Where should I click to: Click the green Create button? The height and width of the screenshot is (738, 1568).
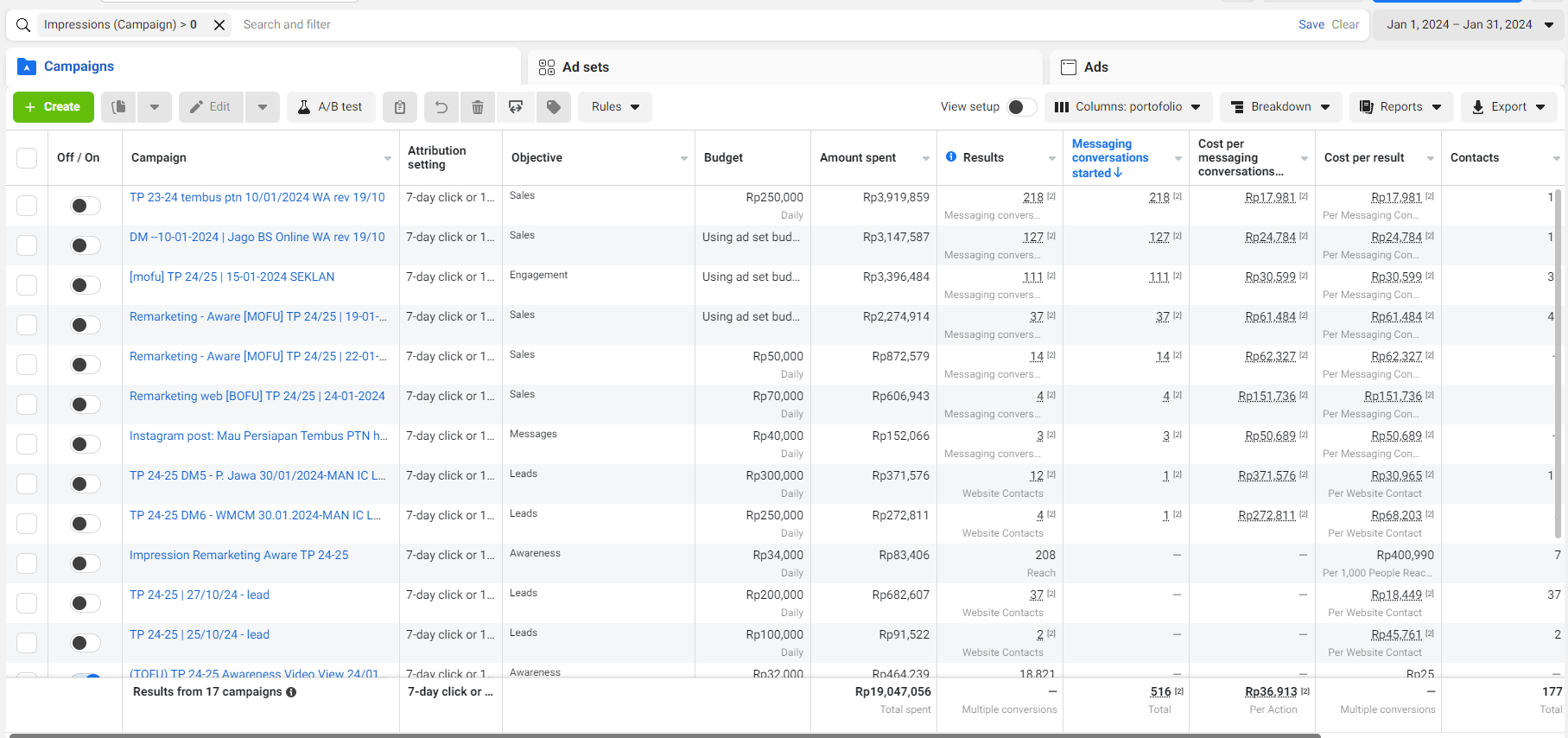coord(53,107)
